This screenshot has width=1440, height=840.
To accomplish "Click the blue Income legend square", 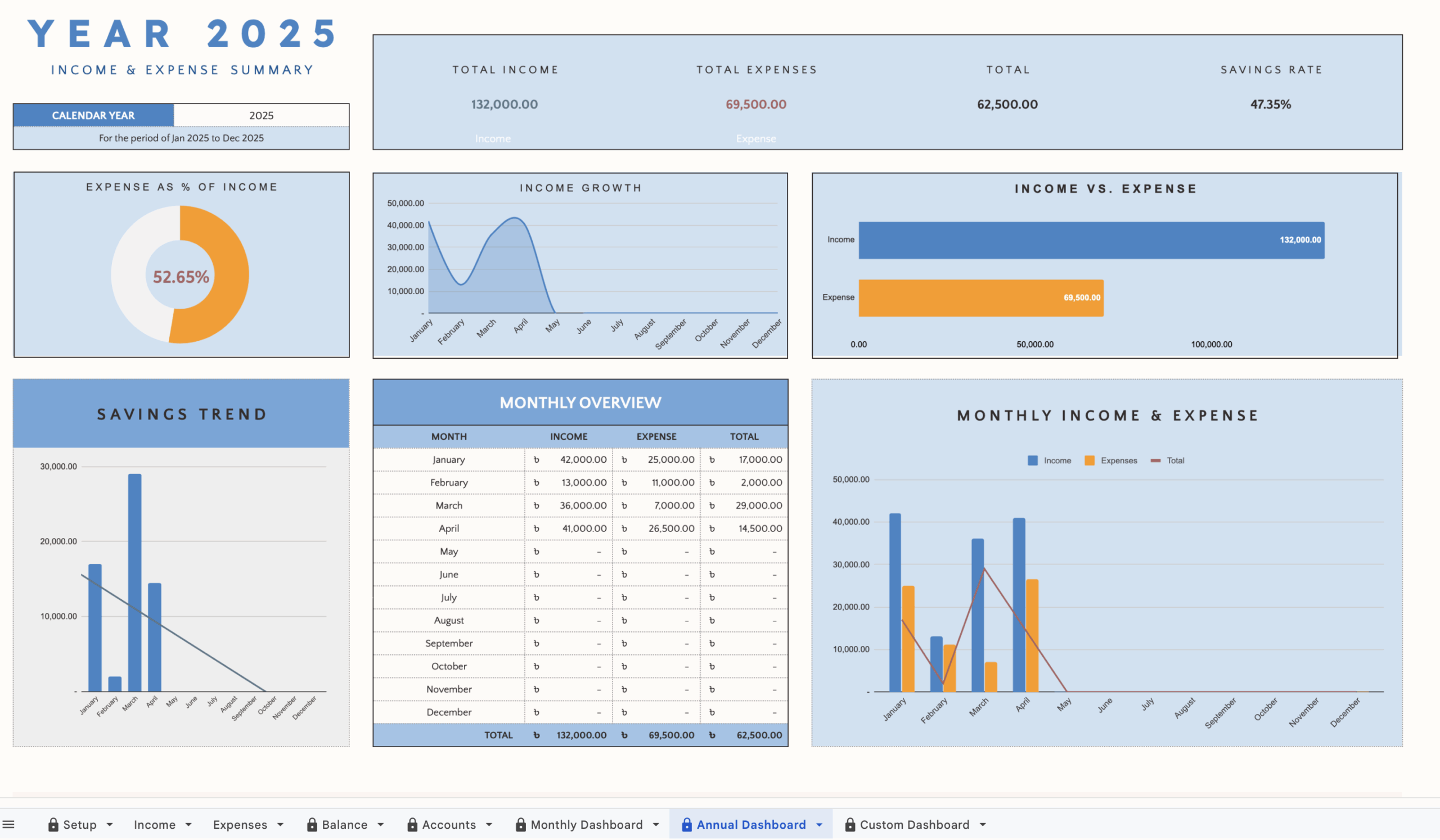I will coord(1033,461).
